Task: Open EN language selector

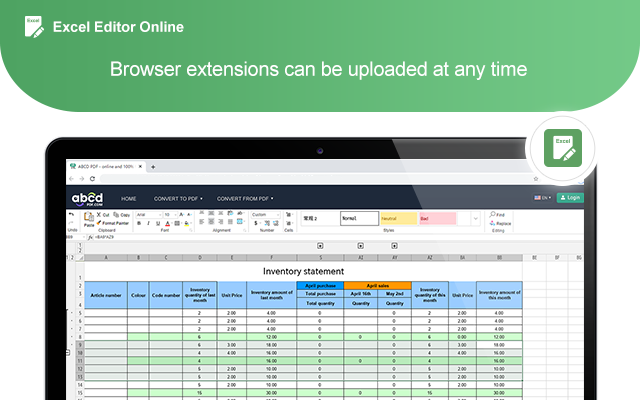Action: point(542,198)
